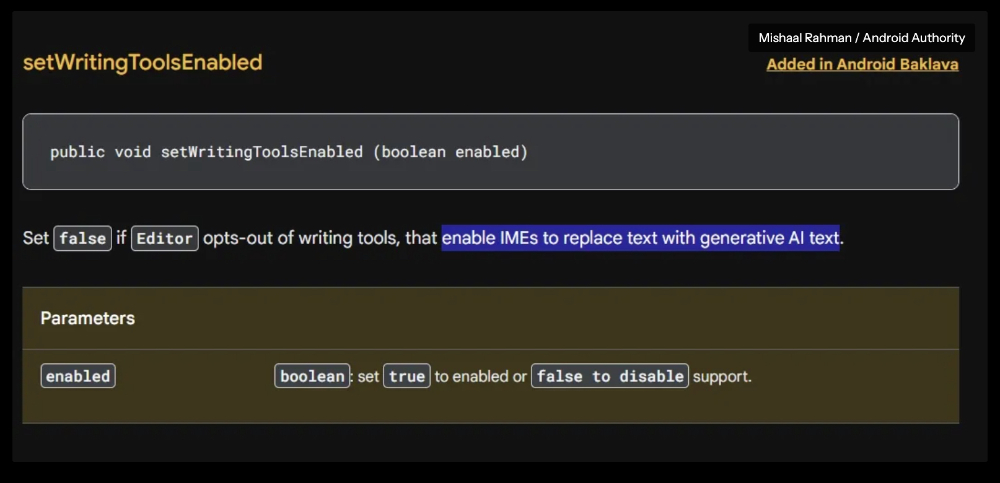Viewport: 1000px width, 483px height.
Task: Click the "false to disable" code chip
Action: pyautogui.click(x=610, y=376)
